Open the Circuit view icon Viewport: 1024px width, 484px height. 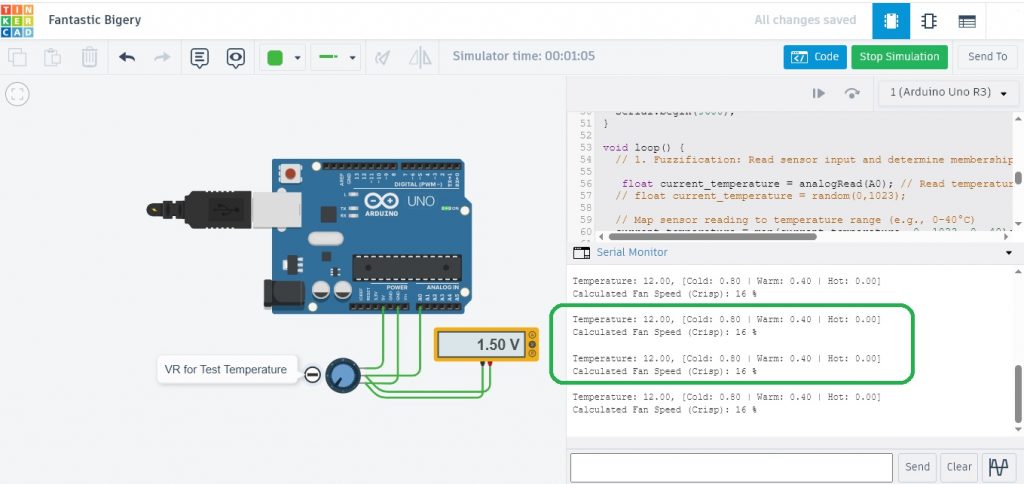tap(891, 21)
